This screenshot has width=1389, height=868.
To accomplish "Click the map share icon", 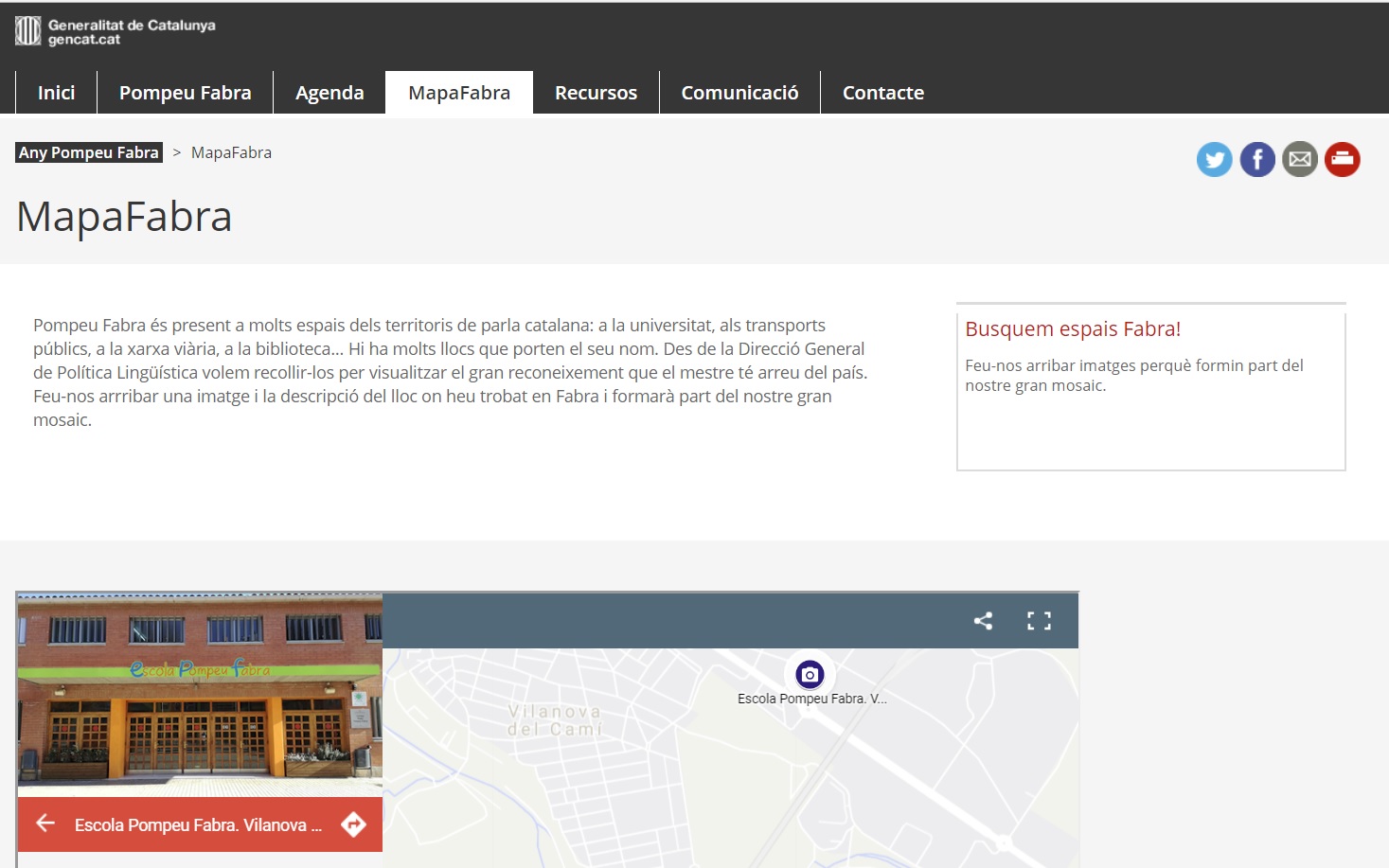I will coord(983,621).
